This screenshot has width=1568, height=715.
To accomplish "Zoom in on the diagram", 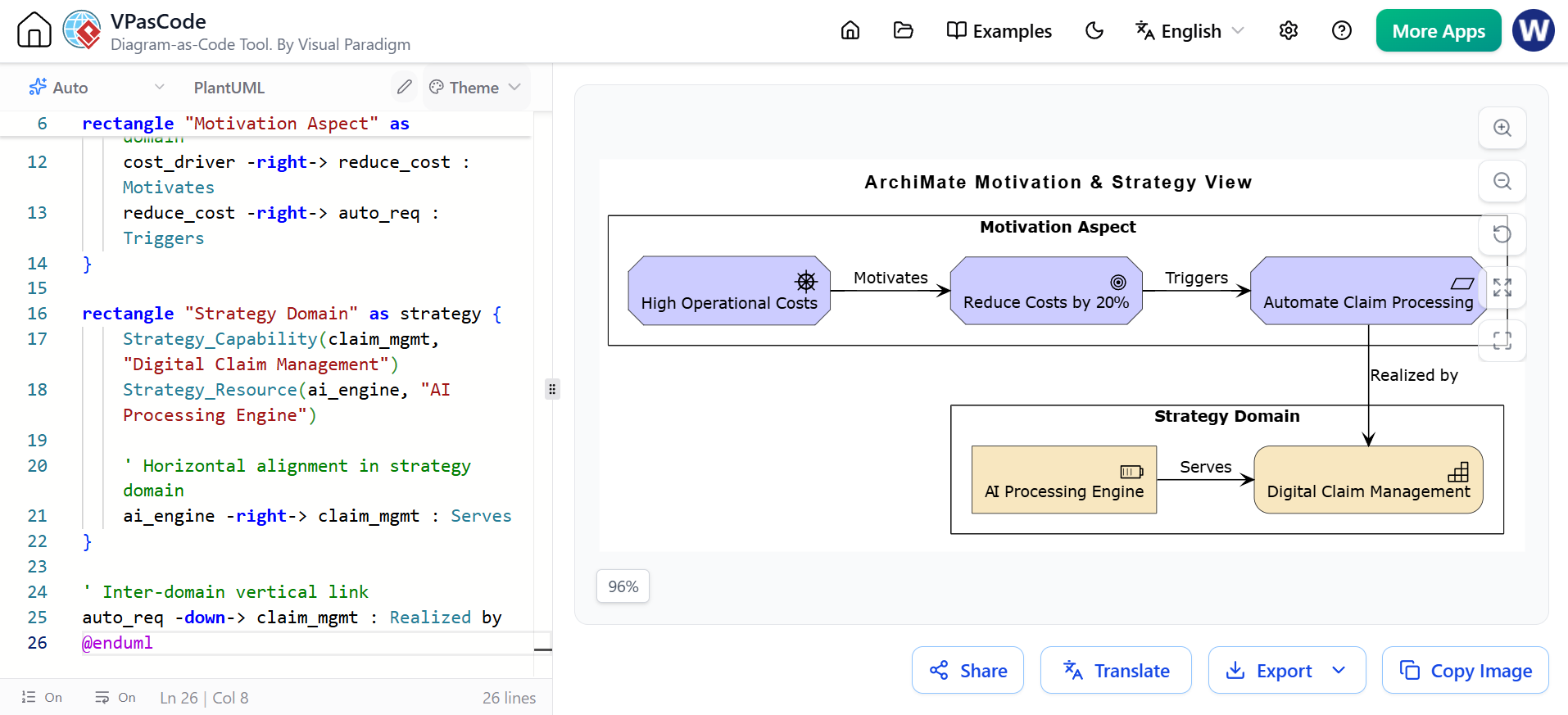I will pos(1502,128).
